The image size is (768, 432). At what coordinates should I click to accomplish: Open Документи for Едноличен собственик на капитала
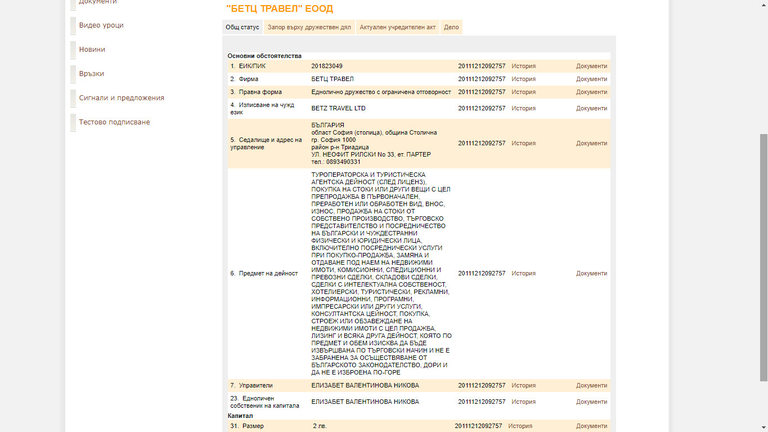(x=591, y=401)
